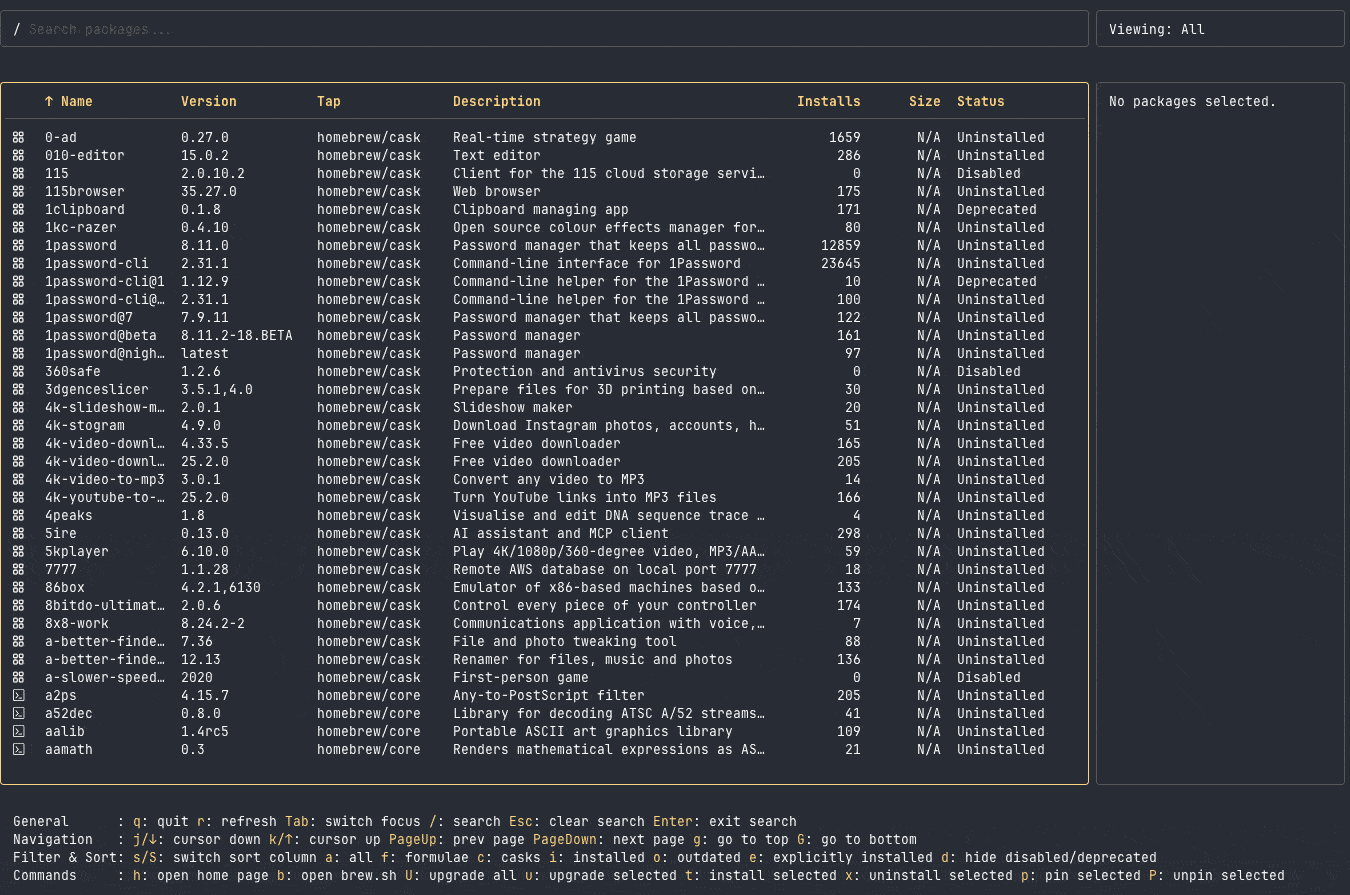
Task: Click the 23645 installs value
Action: (x=841, y=263)
